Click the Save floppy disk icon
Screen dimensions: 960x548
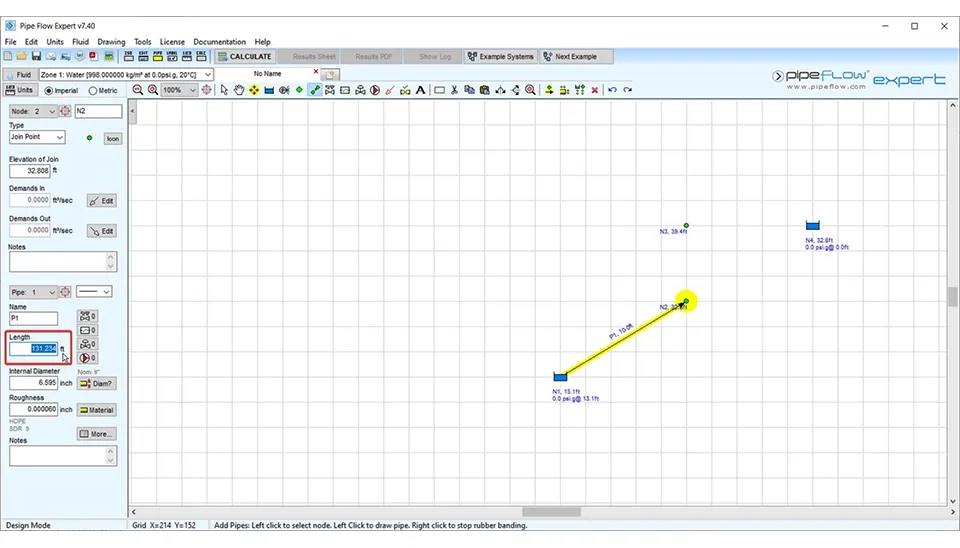coord(36,57)
